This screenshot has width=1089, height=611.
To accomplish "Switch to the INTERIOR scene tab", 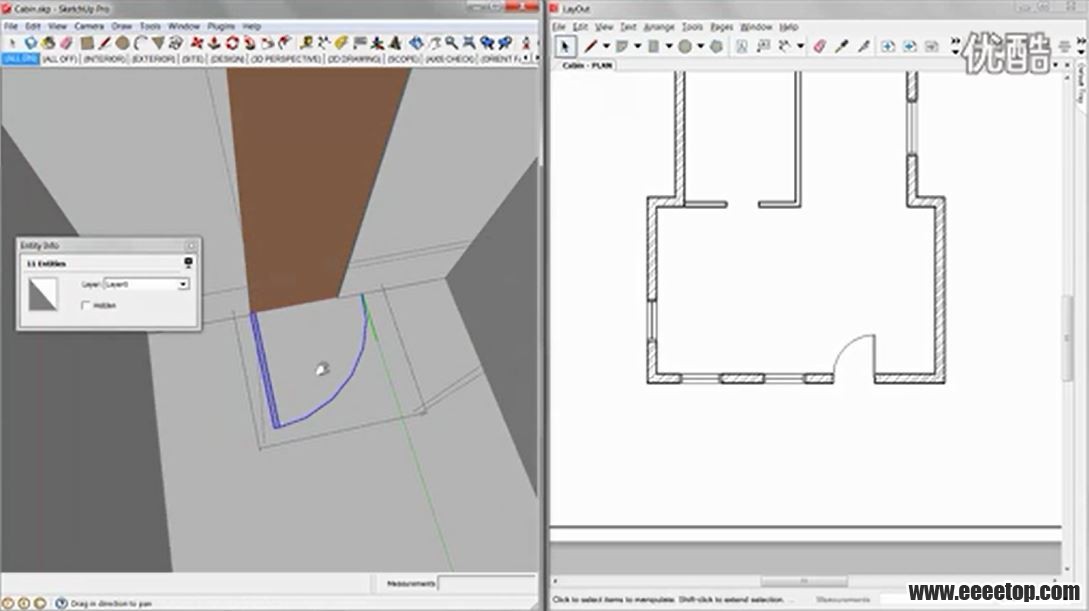I will (104, 59).
